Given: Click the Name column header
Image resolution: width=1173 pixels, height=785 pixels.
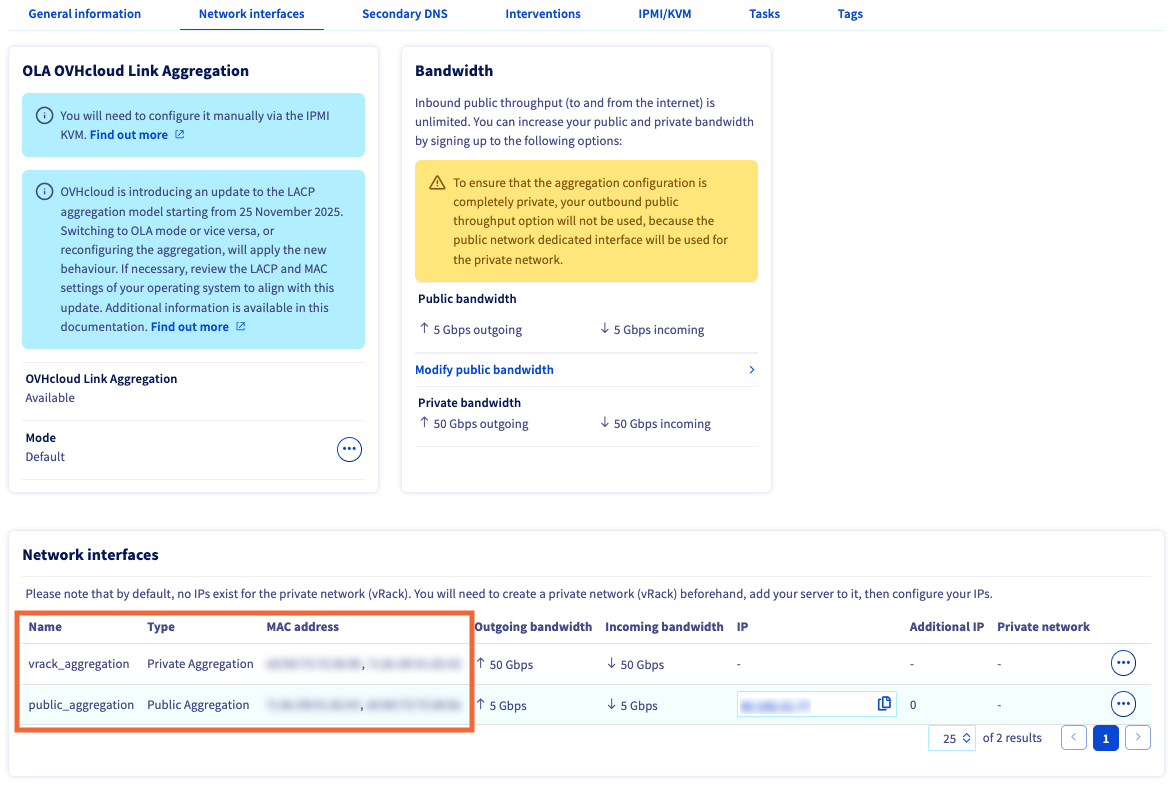Looking at the screenshot, I should point(45,627).
